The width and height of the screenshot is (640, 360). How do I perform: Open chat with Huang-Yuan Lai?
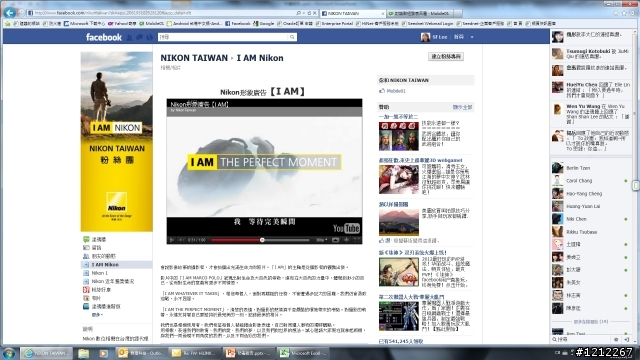coord(590,206)
